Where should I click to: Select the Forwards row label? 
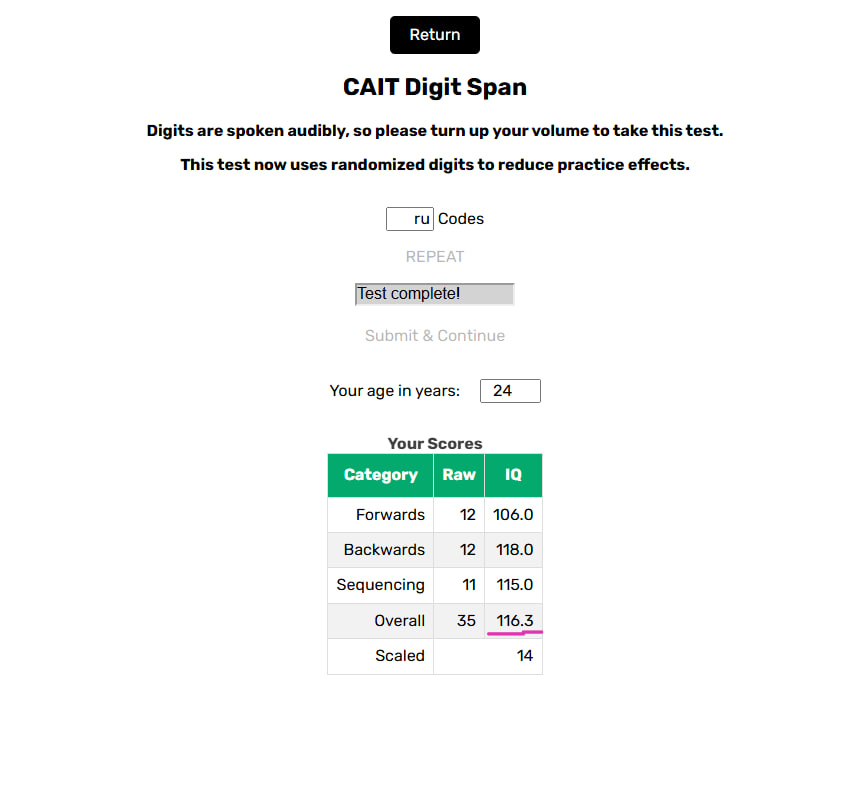(390, 515)
